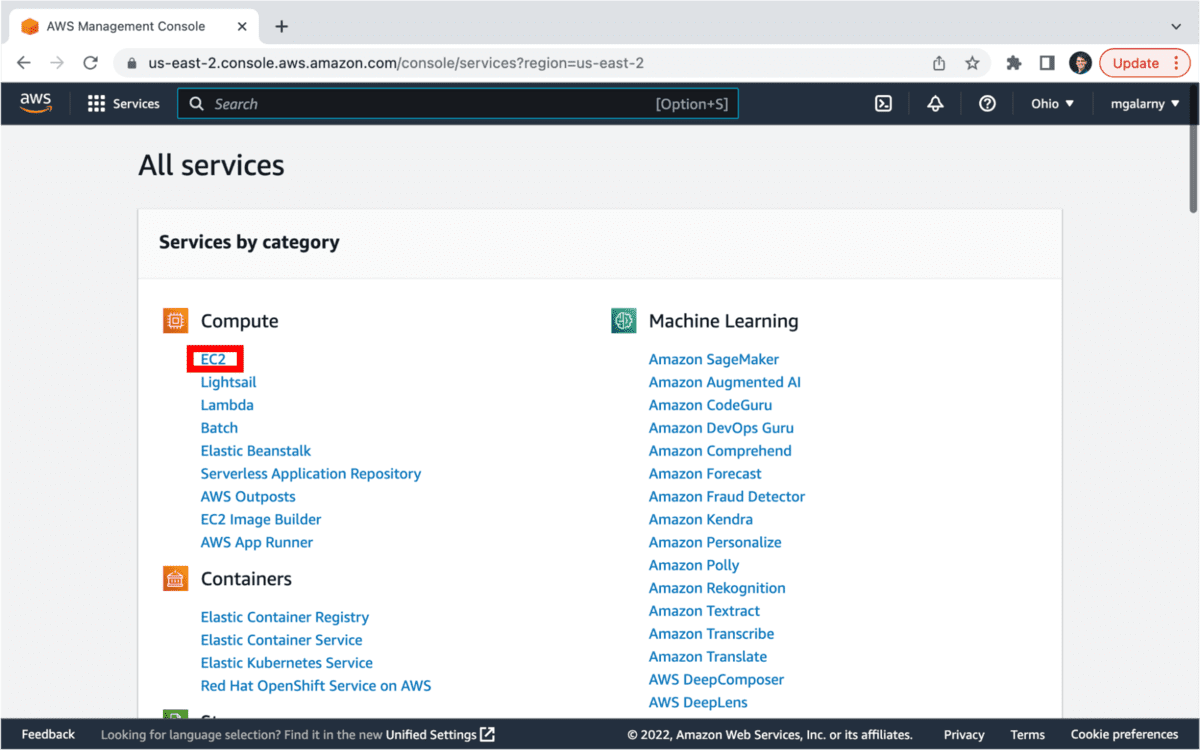Open Amazon Augmented AI
Image resolution: width=1200 pixels, height=750 pixels.
(x=725, y=382)
